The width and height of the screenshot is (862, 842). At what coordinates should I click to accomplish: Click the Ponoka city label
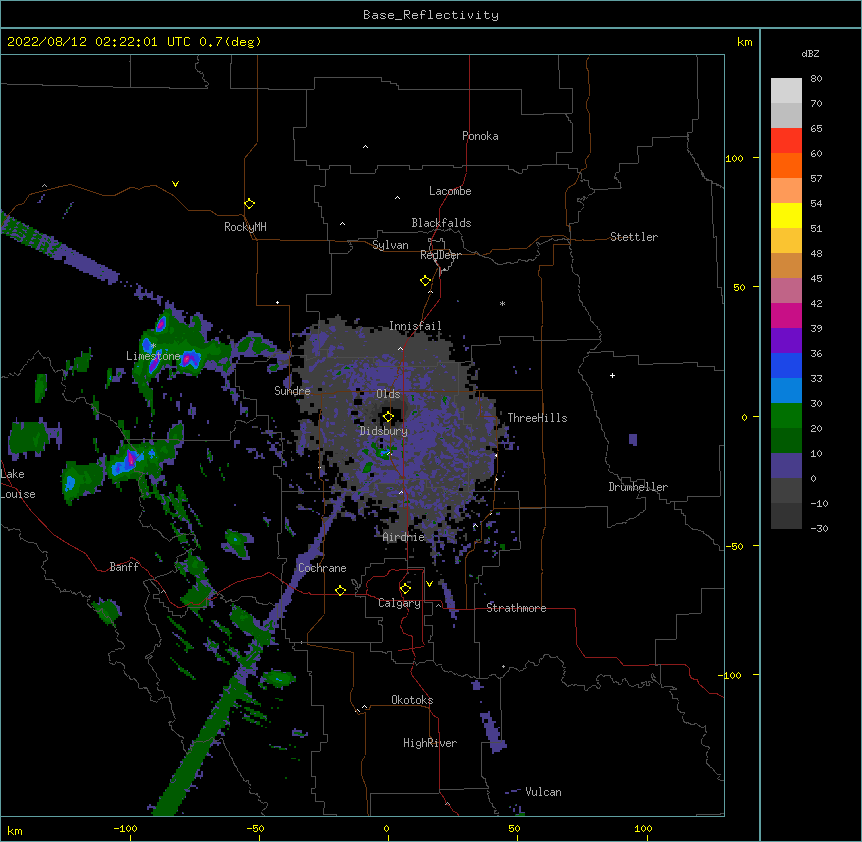tap(480, 136)
